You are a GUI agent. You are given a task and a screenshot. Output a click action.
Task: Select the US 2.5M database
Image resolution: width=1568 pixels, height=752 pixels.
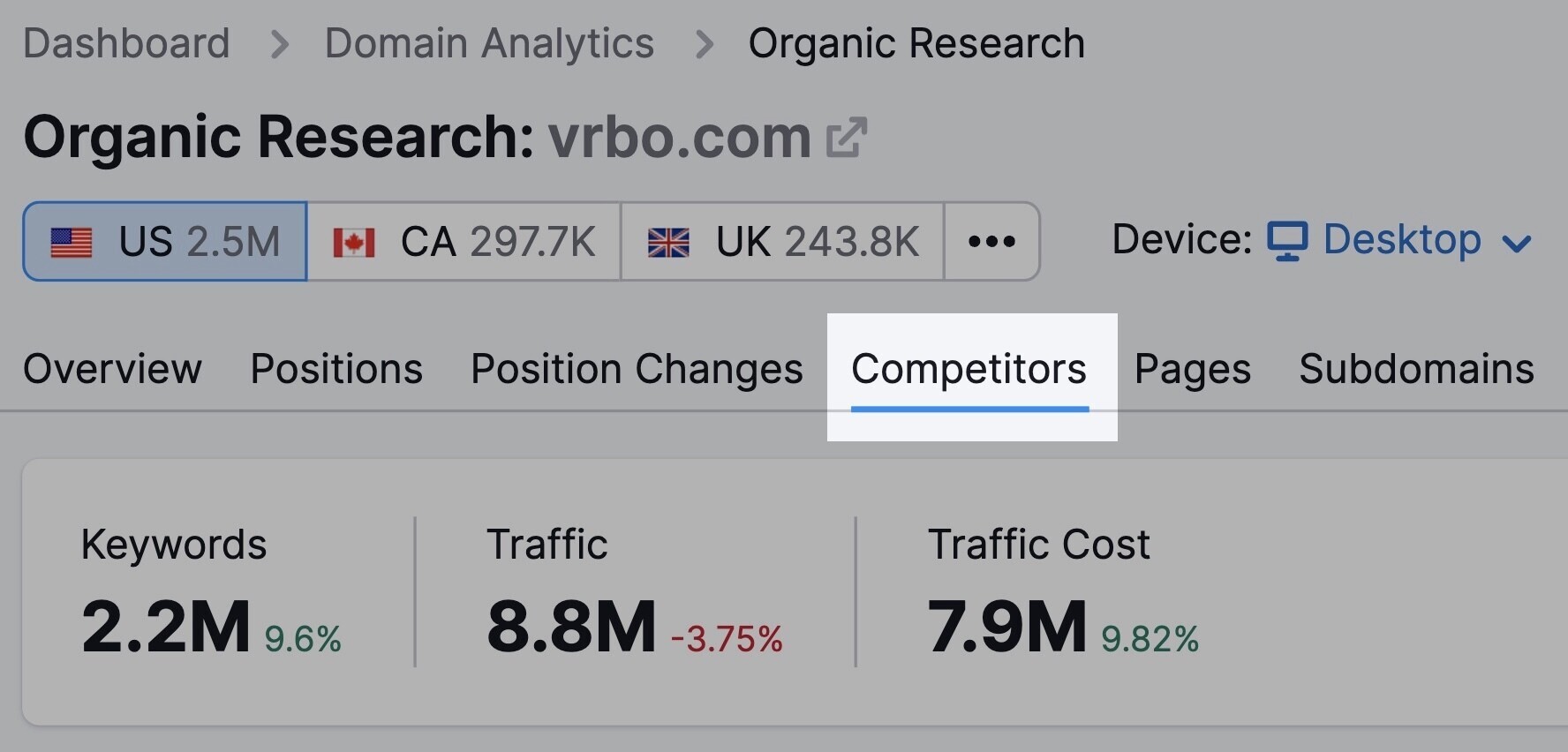(165, 242)
